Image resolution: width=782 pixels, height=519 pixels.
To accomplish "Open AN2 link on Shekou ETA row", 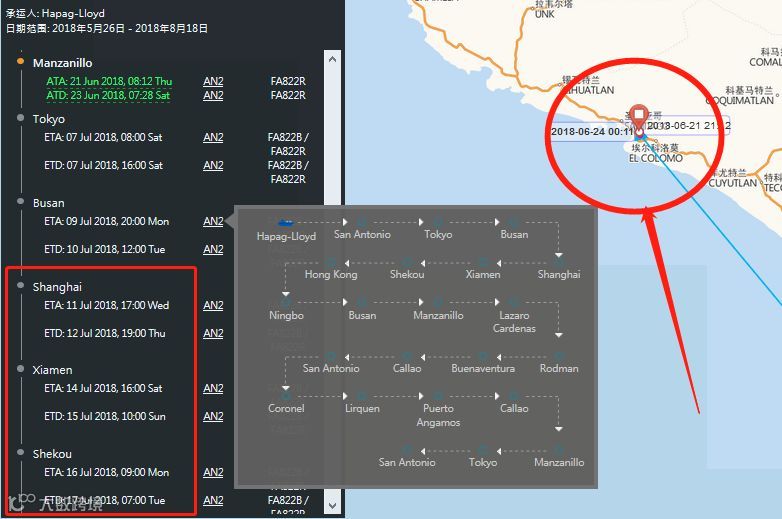I will pyautogui.click(x=213, y=472).
